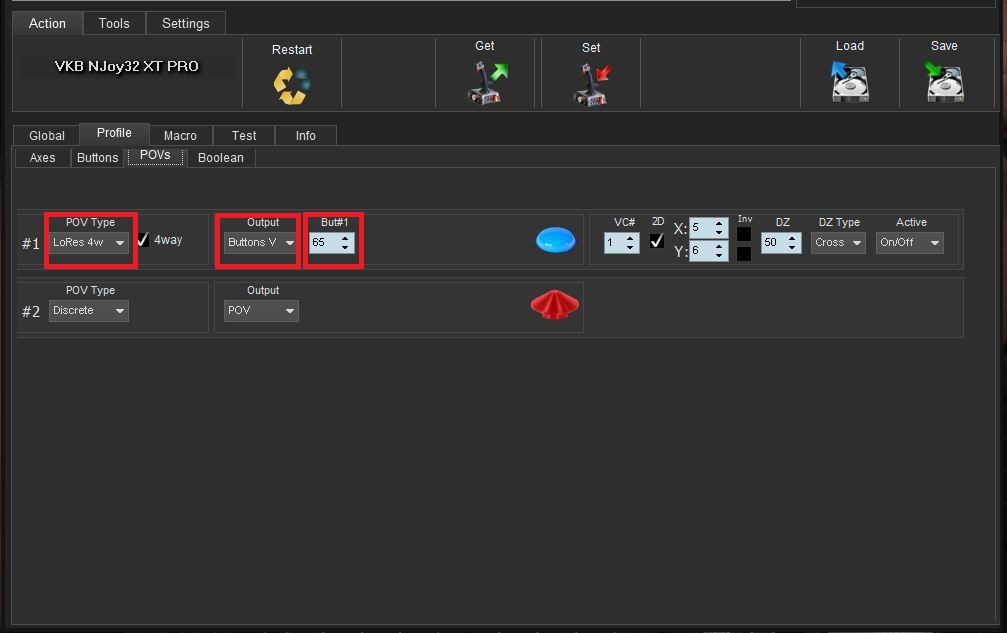Screen dimensions: 1007x633
Task: Switch to the Info tab
Action: point(306,135)
